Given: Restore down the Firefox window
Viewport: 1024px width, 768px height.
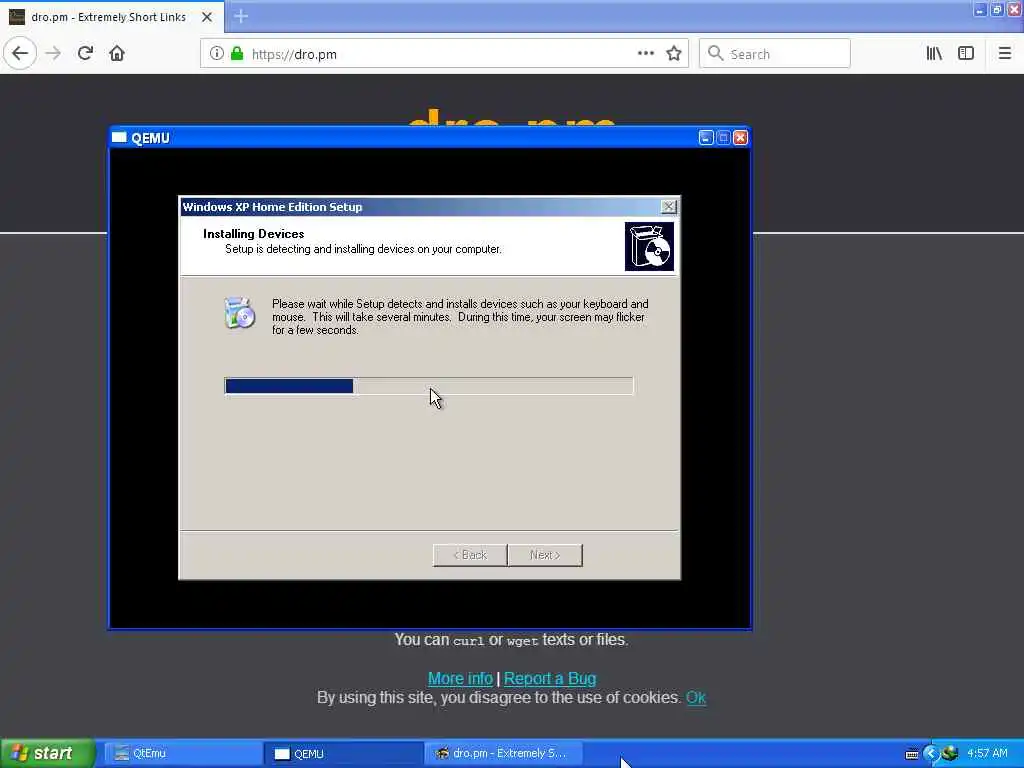Looking at the screenshot, I should click(x=997, y=9).
